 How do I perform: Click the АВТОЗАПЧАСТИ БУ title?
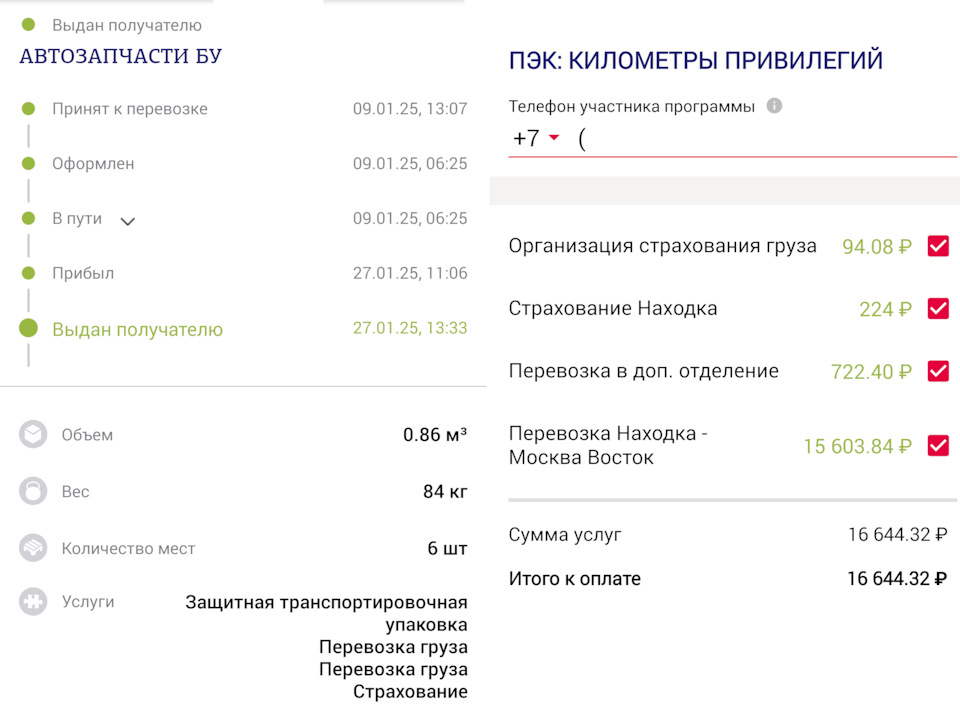pos(121,56)
